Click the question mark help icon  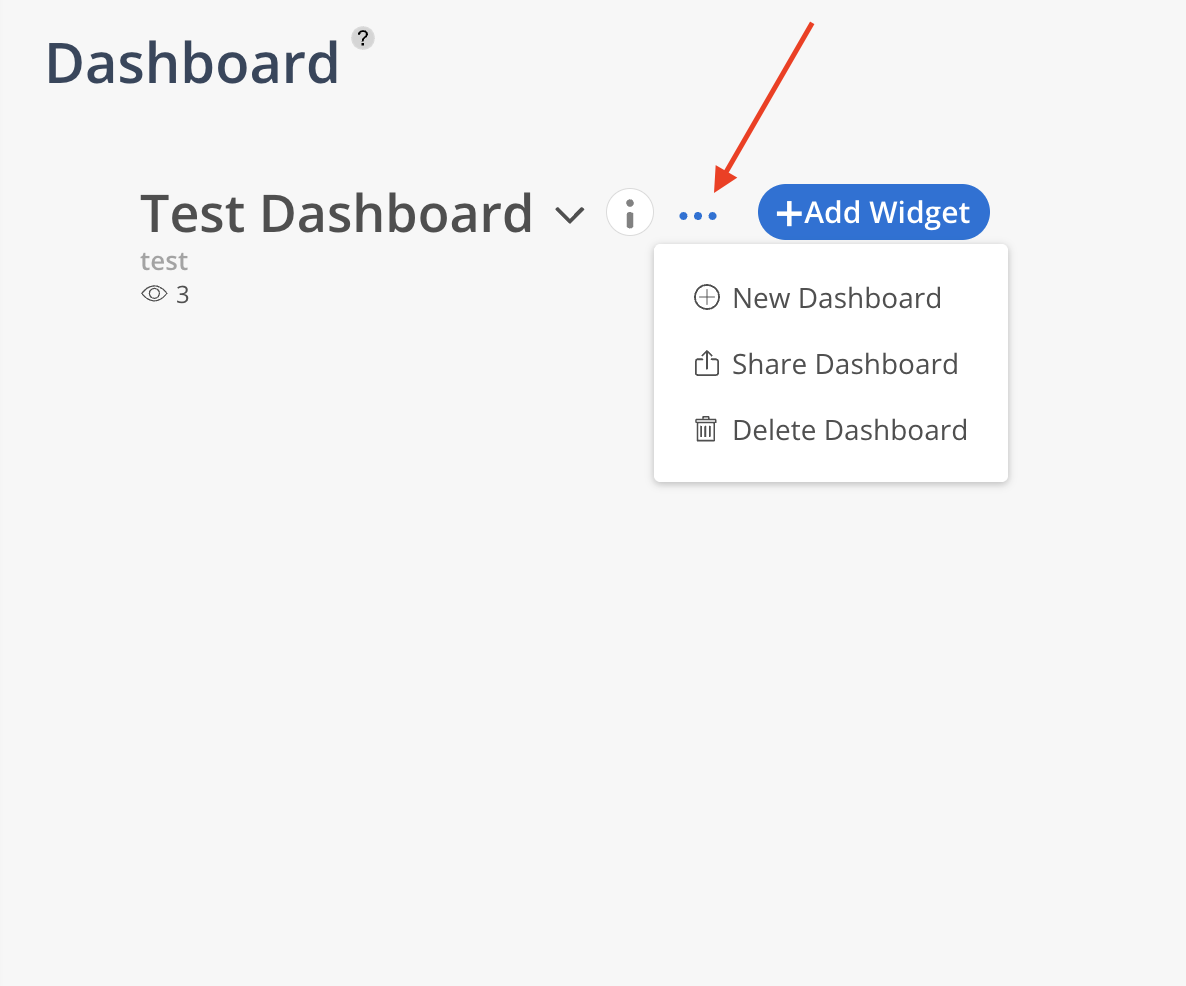pyautogui.click(x=363, y=39)
